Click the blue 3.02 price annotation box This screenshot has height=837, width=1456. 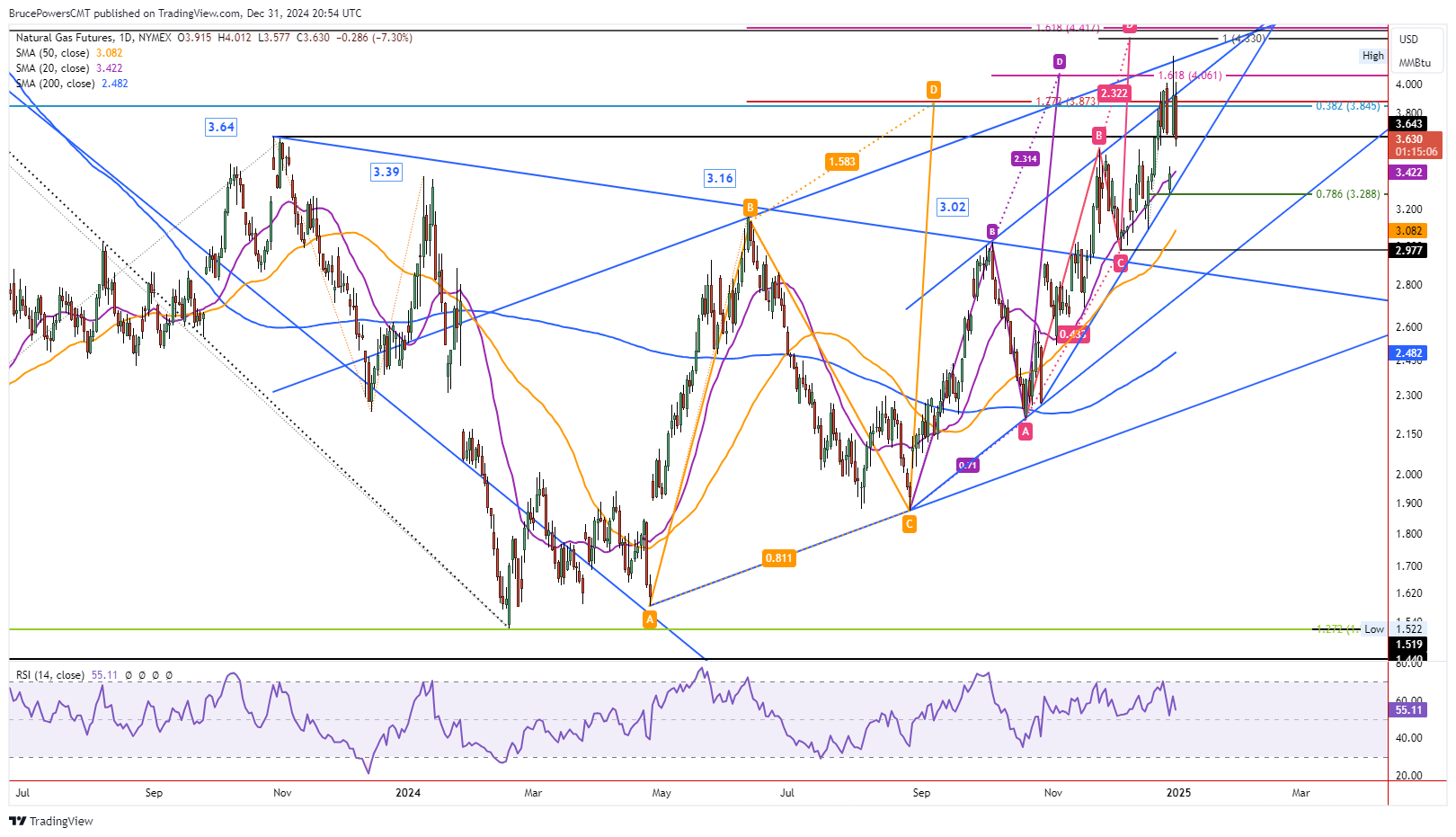coord(953,207)
